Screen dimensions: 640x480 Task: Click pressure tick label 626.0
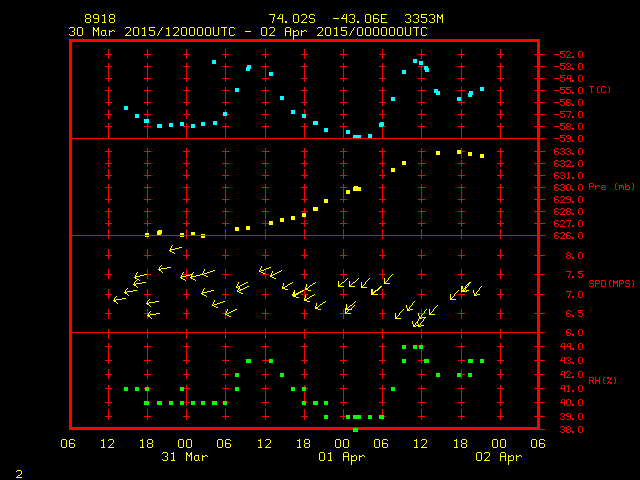point(568,236)
